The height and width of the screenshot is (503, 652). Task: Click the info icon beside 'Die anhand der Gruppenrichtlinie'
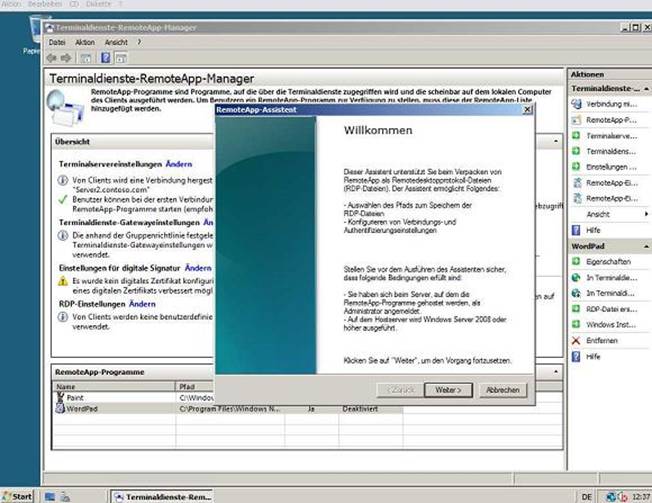tap(62, 235)
